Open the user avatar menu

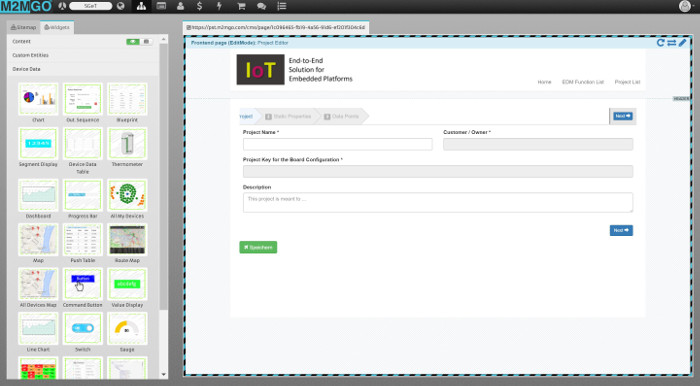pos(686,6)
